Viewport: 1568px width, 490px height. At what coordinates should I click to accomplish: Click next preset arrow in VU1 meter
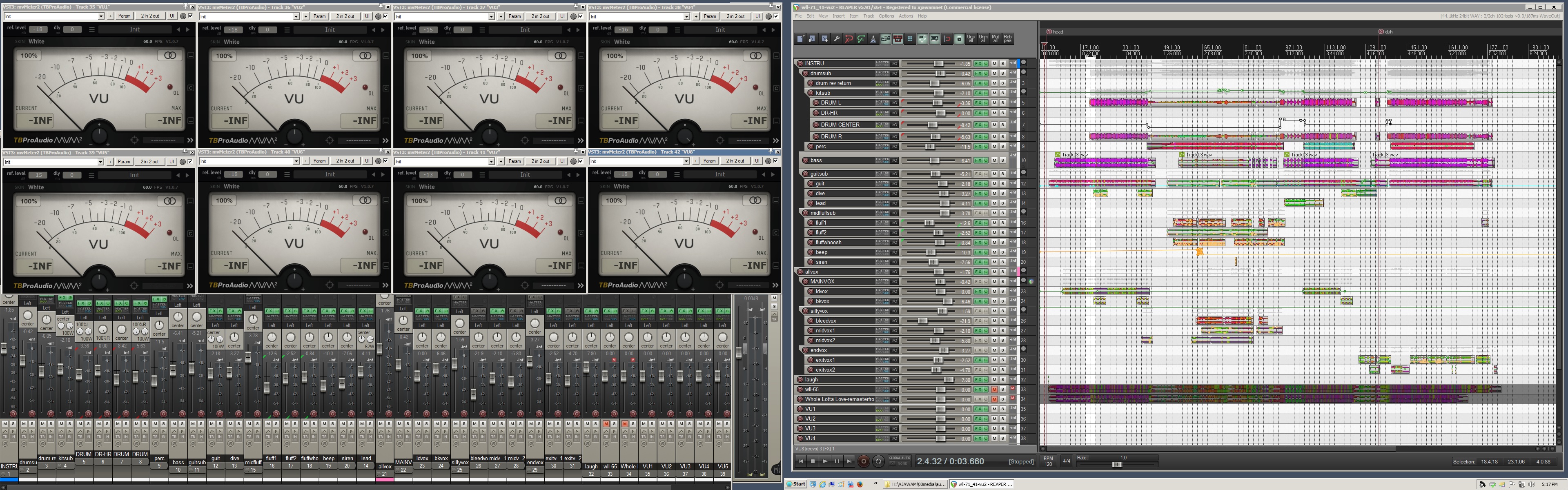[x=187, y=29]
